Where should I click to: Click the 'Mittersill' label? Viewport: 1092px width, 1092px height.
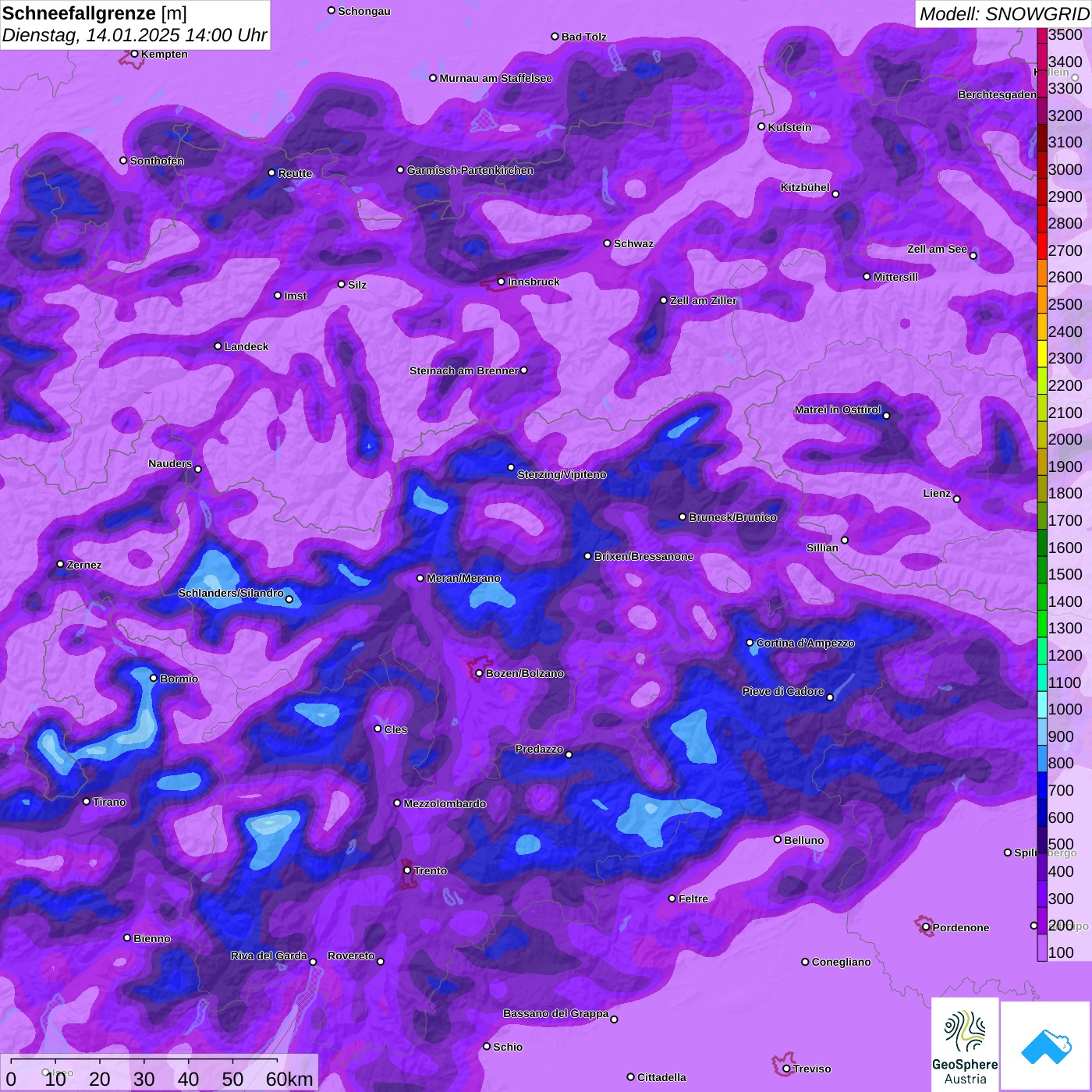coord(895,277)
